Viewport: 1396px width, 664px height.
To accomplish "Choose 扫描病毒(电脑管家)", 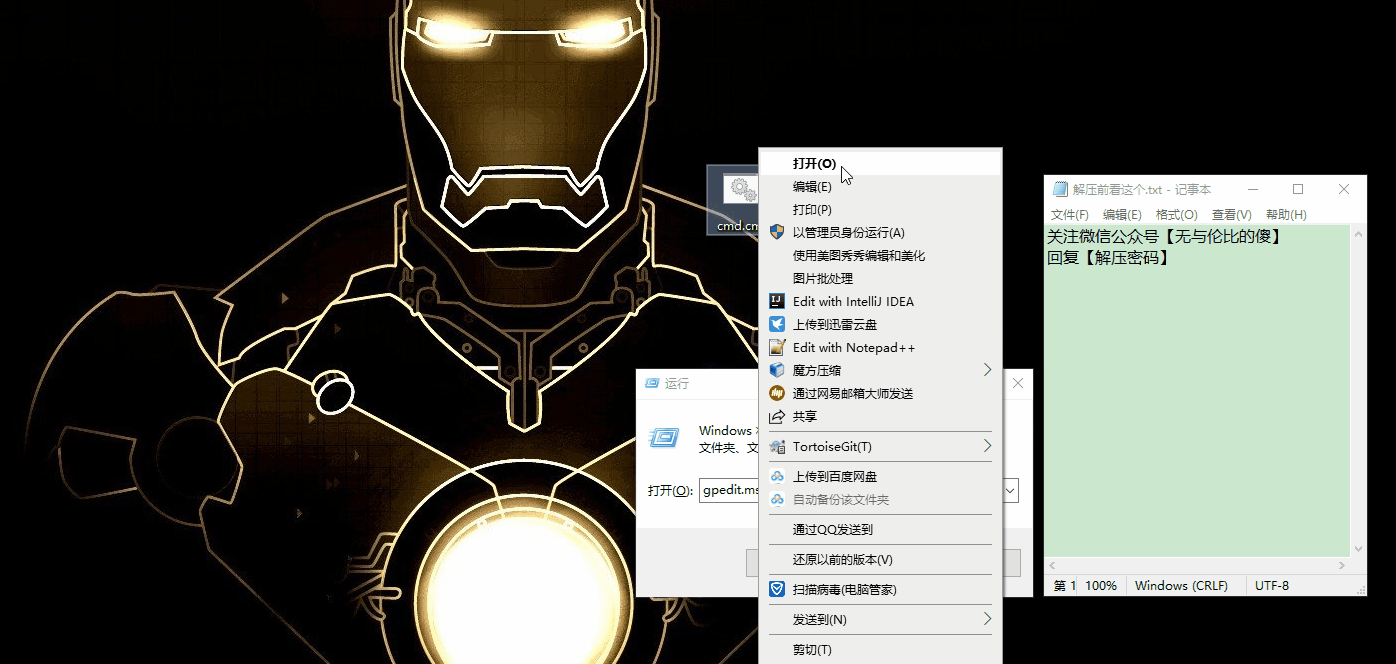I will 881,590.
